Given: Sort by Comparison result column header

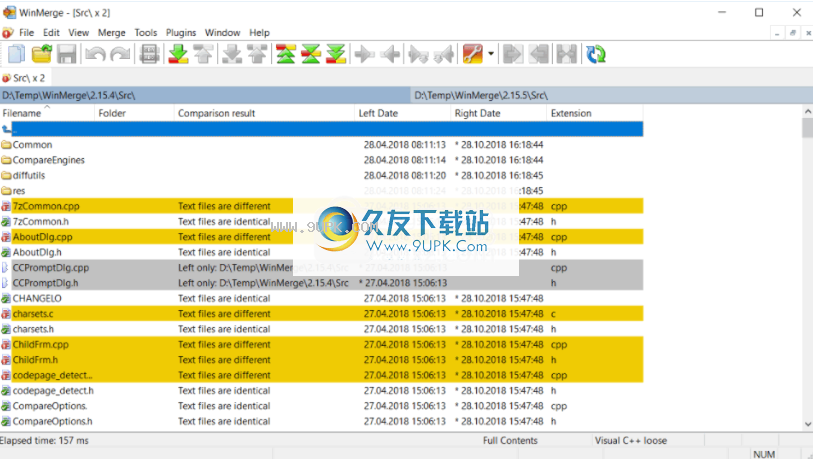Looking at the screenshot, I should 264,113.
